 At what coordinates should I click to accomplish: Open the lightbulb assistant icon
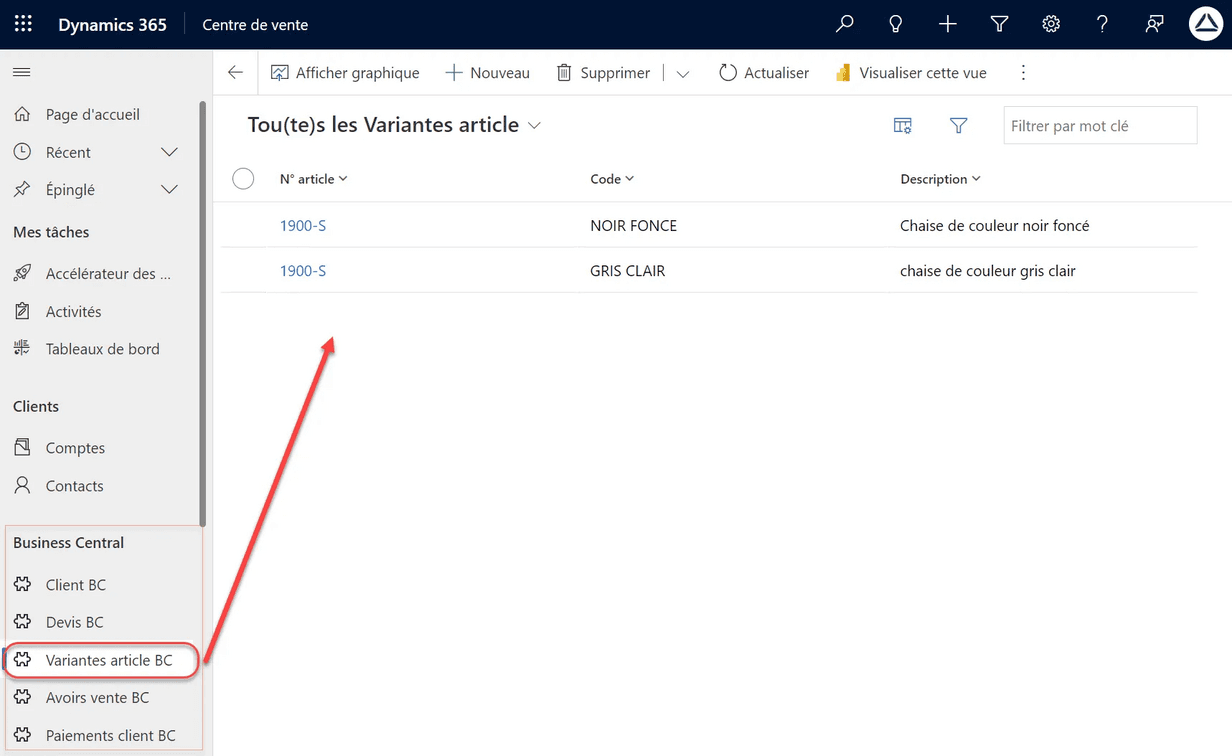[896, 24]
